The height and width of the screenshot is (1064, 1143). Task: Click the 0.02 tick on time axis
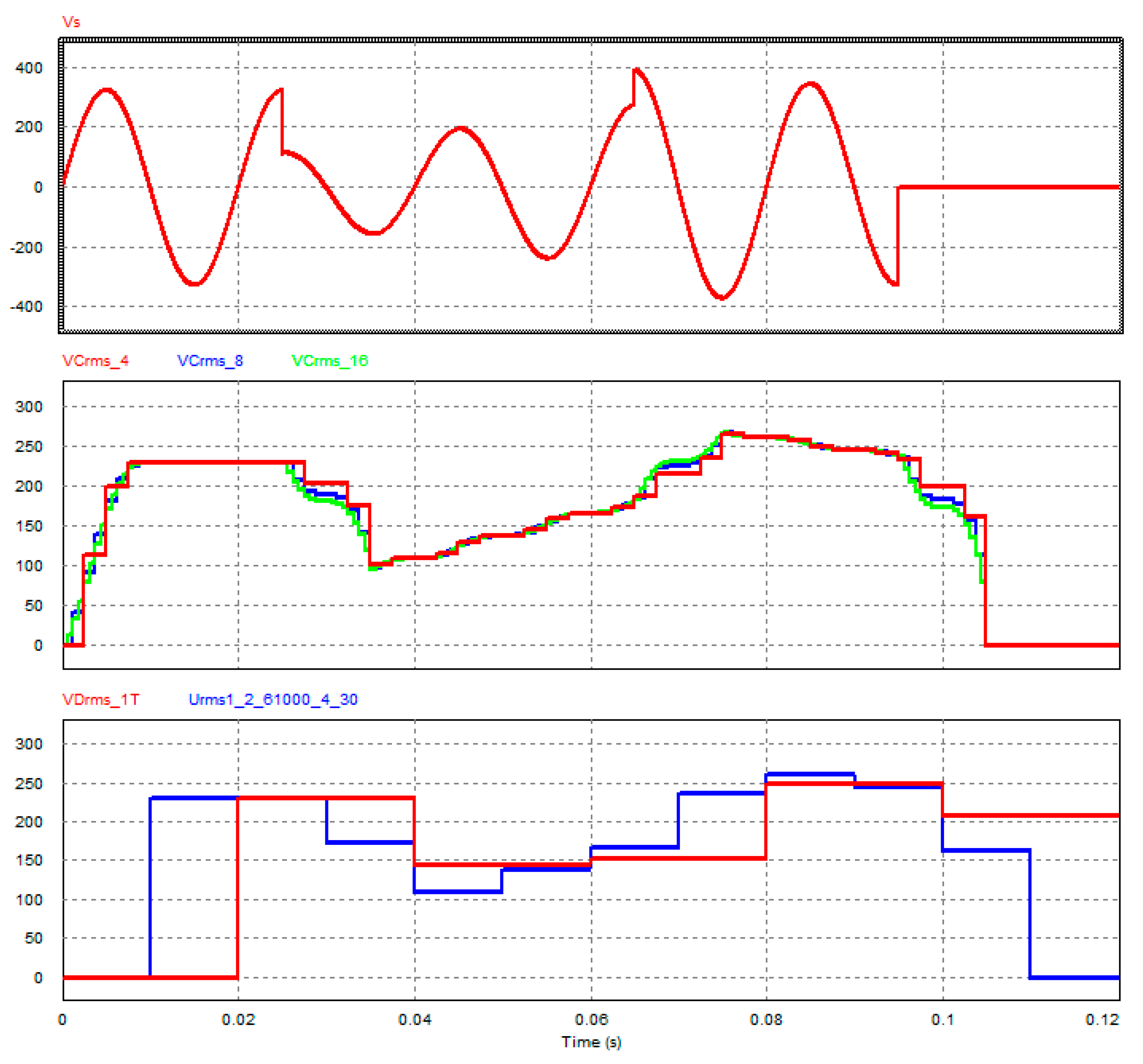(238, 1020)
